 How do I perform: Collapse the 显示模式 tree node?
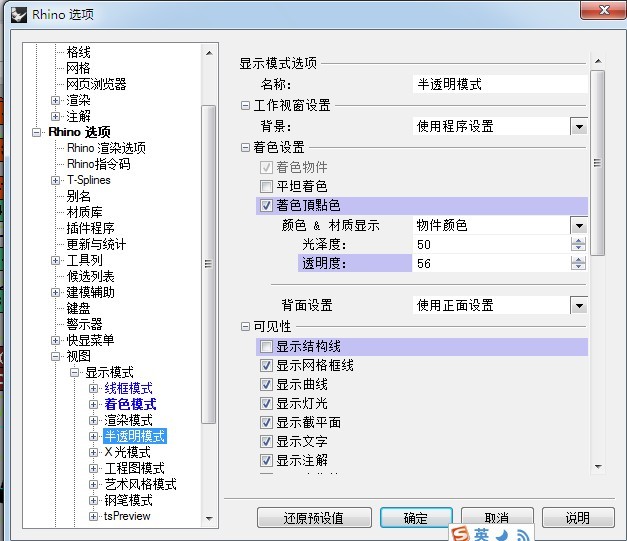click(74, 373)
